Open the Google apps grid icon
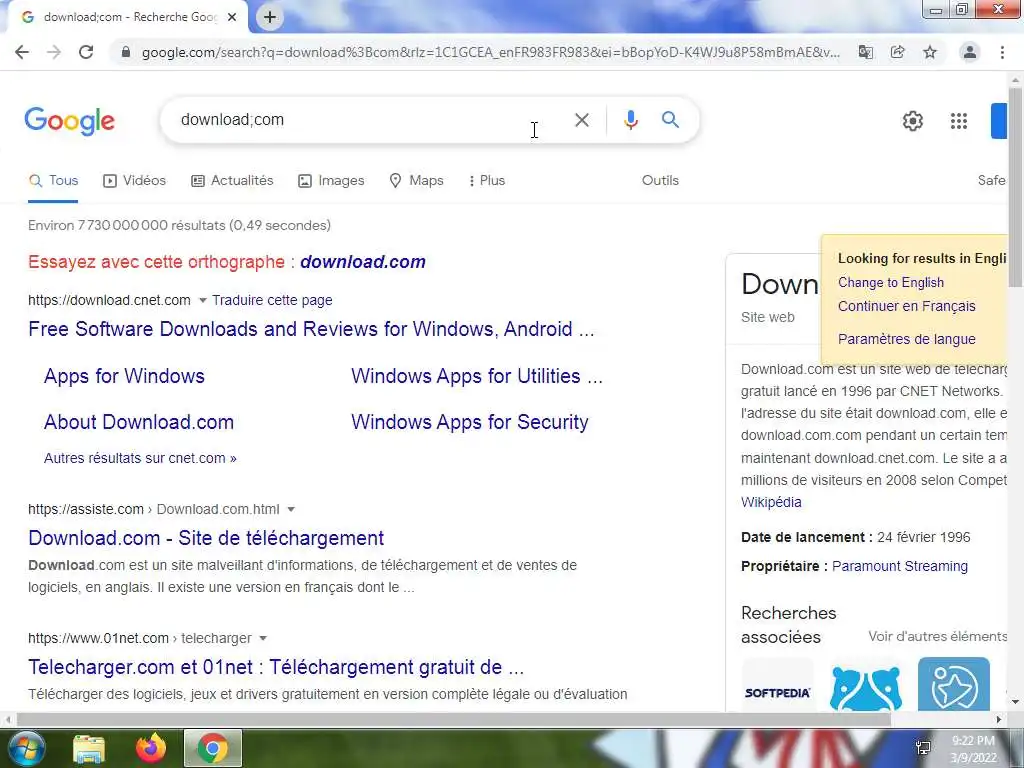The image size is (1024, 768). pyautogui.click(x=959, y=121)
